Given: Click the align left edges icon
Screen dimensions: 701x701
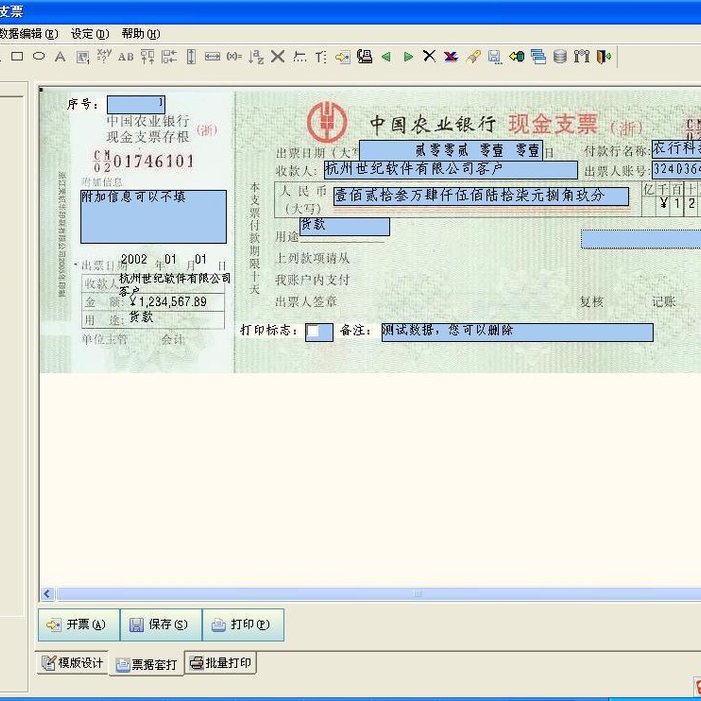Looking at the screenshot, I should point(169,56).
